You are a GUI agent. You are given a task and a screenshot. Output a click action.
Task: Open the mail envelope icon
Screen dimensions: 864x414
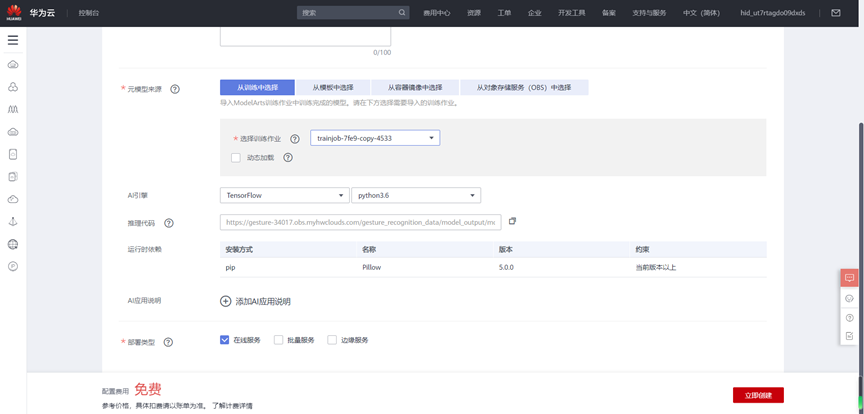pyautogui.click(x=836, y=13)
